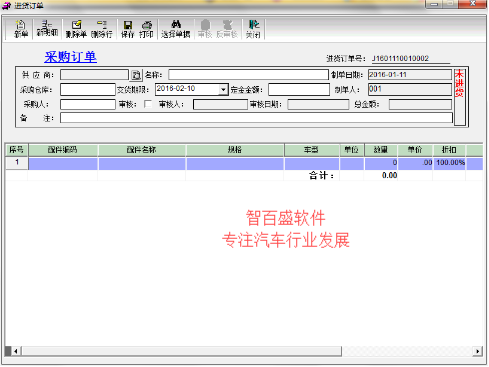This screenshot has width=489, height=367.
Task: Focus the 备注 remarks field
Action: (x=256, y=118)
